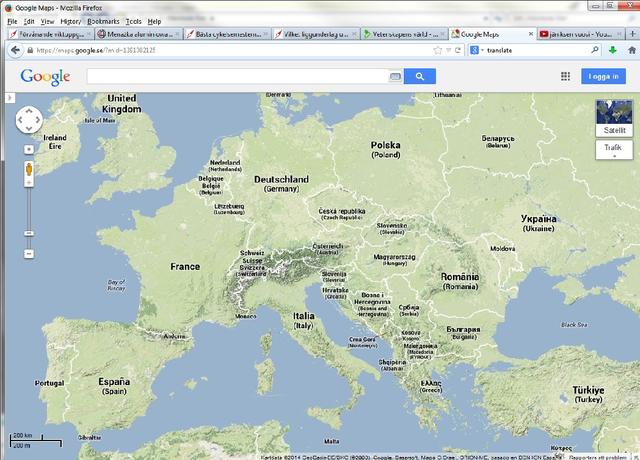This screenshot has height=460, width=640.
Task: Switch to the 'Förvånande' first tab
Action: tap(50, 34)
